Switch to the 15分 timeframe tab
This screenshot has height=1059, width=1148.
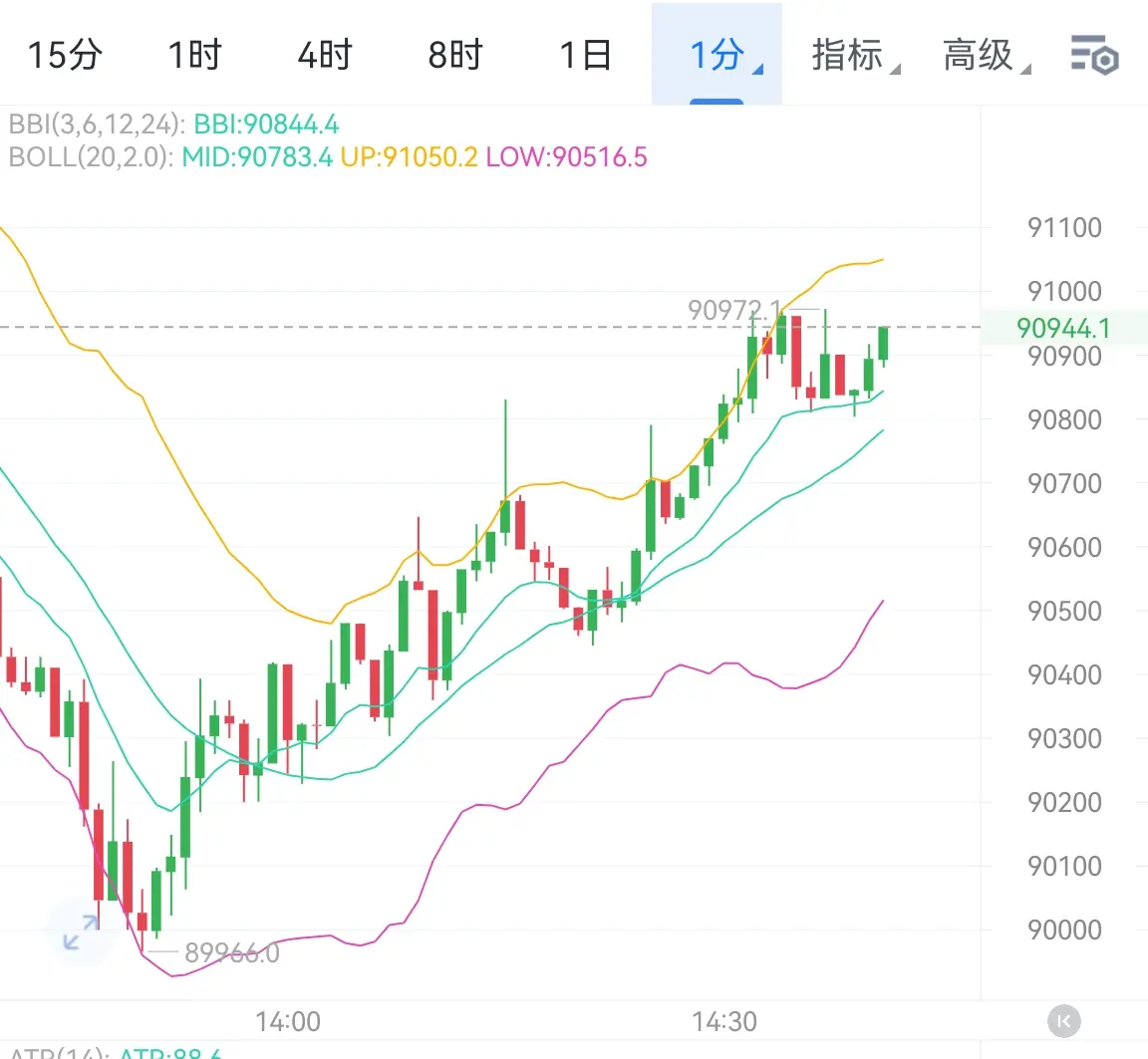coord(65,55)
